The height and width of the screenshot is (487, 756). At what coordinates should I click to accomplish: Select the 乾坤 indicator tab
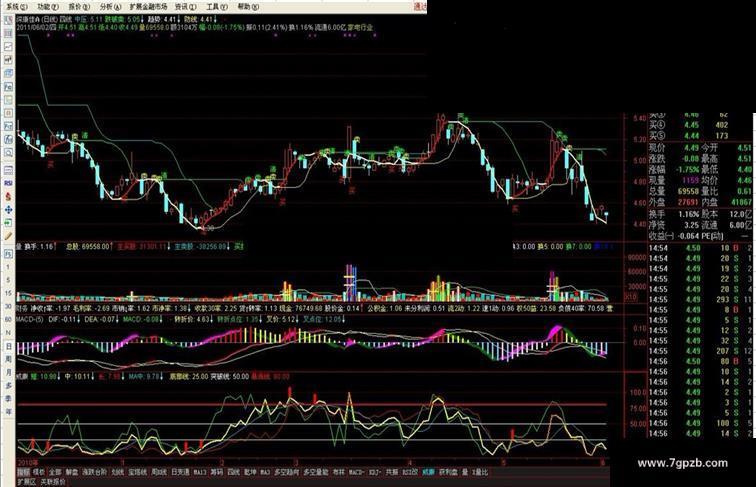(x=250, y=472)
